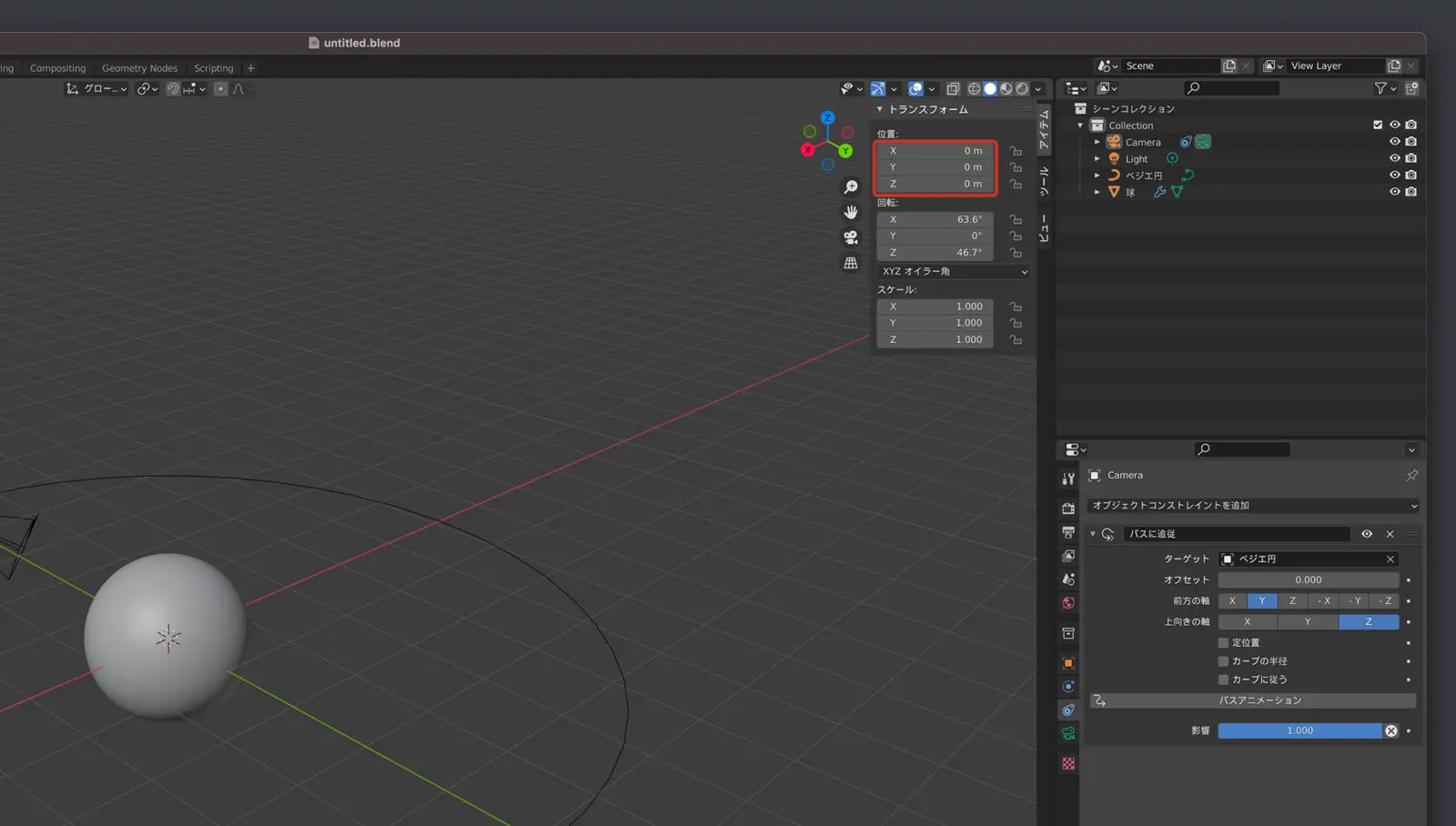
Task: Click the viewport pan hand icon
Action: (x=851, y=212)
